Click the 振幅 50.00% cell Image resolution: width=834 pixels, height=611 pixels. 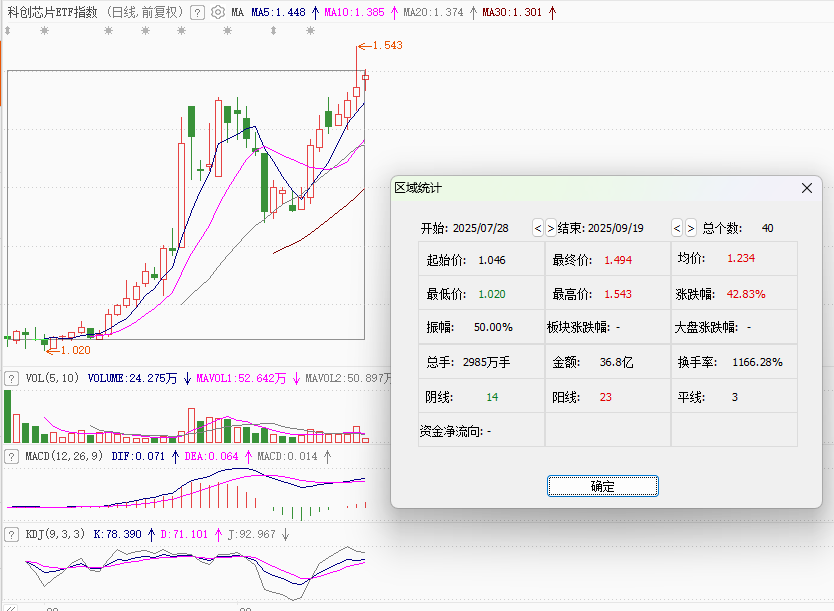(481, 327)
